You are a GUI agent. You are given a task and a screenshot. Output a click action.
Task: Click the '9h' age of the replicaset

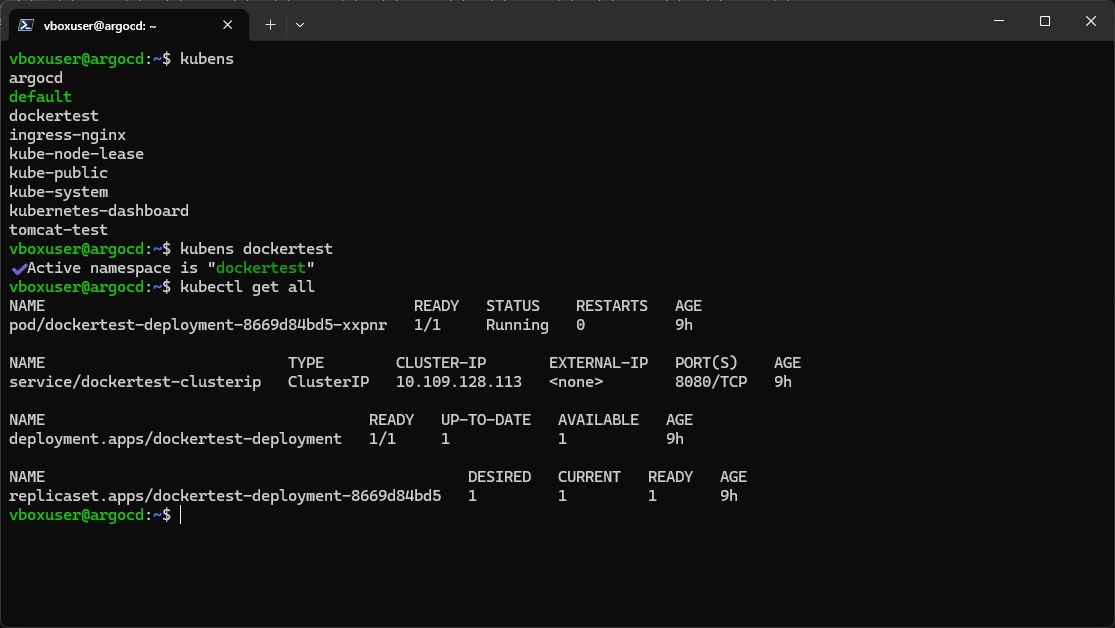pyautogui.click(x=729, y=496)
